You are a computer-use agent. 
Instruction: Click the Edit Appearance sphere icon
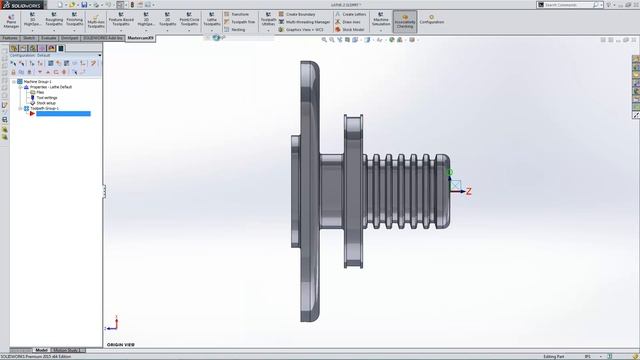tap(392, 40)
